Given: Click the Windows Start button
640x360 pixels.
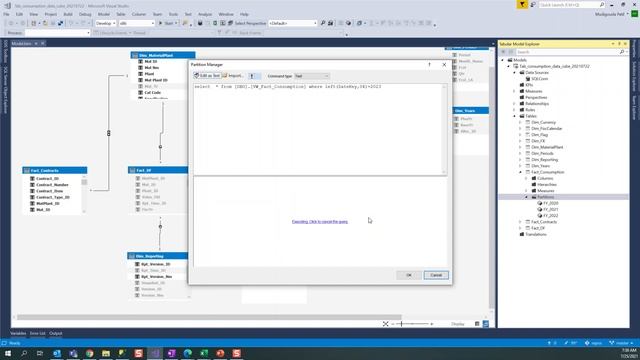Looking at the screenshot, I should pyautogui.click(x=7, y=353).
